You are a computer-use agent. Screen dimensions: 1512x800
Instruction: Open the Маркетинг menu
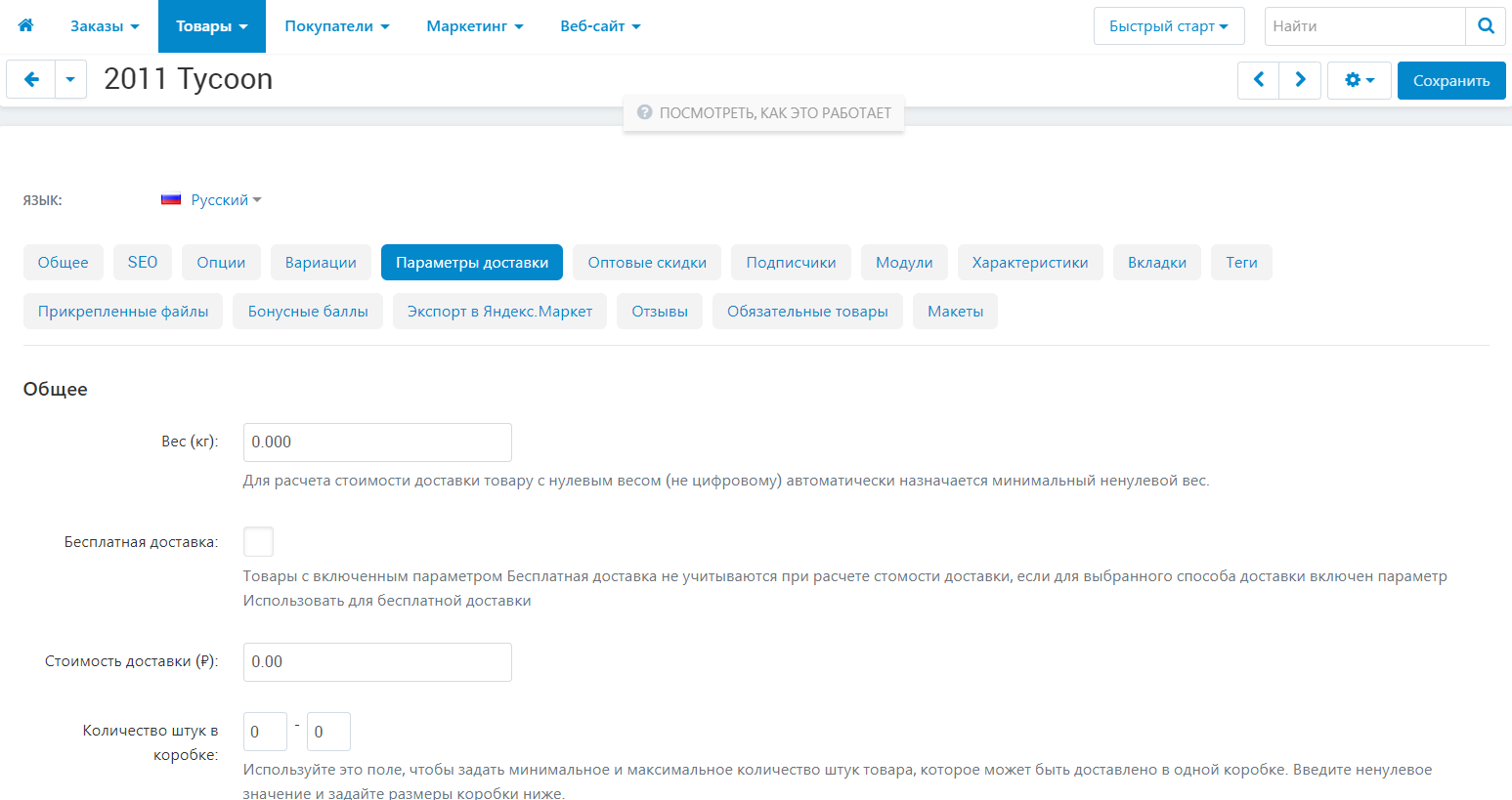474,26
